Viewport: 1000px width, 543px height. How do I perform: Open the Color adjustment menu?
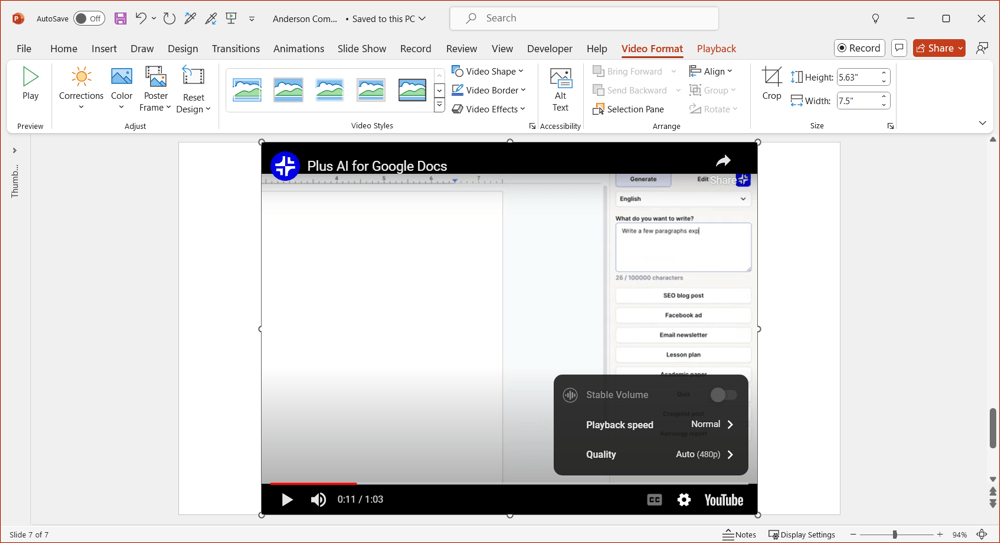(121, 88)
